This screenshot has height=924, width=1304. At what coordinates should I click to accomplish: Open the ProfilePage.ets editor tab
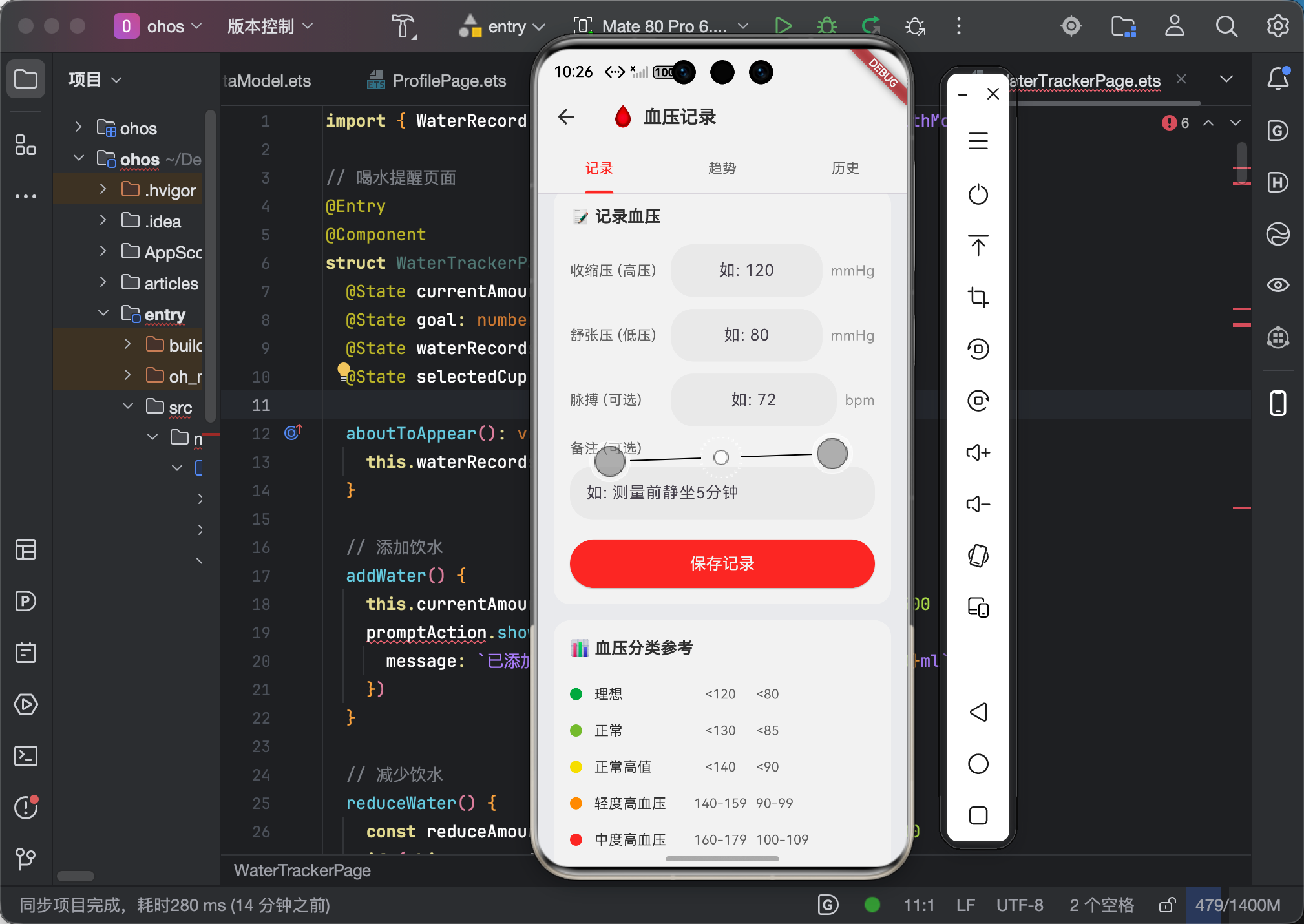(x=436, y=81)
